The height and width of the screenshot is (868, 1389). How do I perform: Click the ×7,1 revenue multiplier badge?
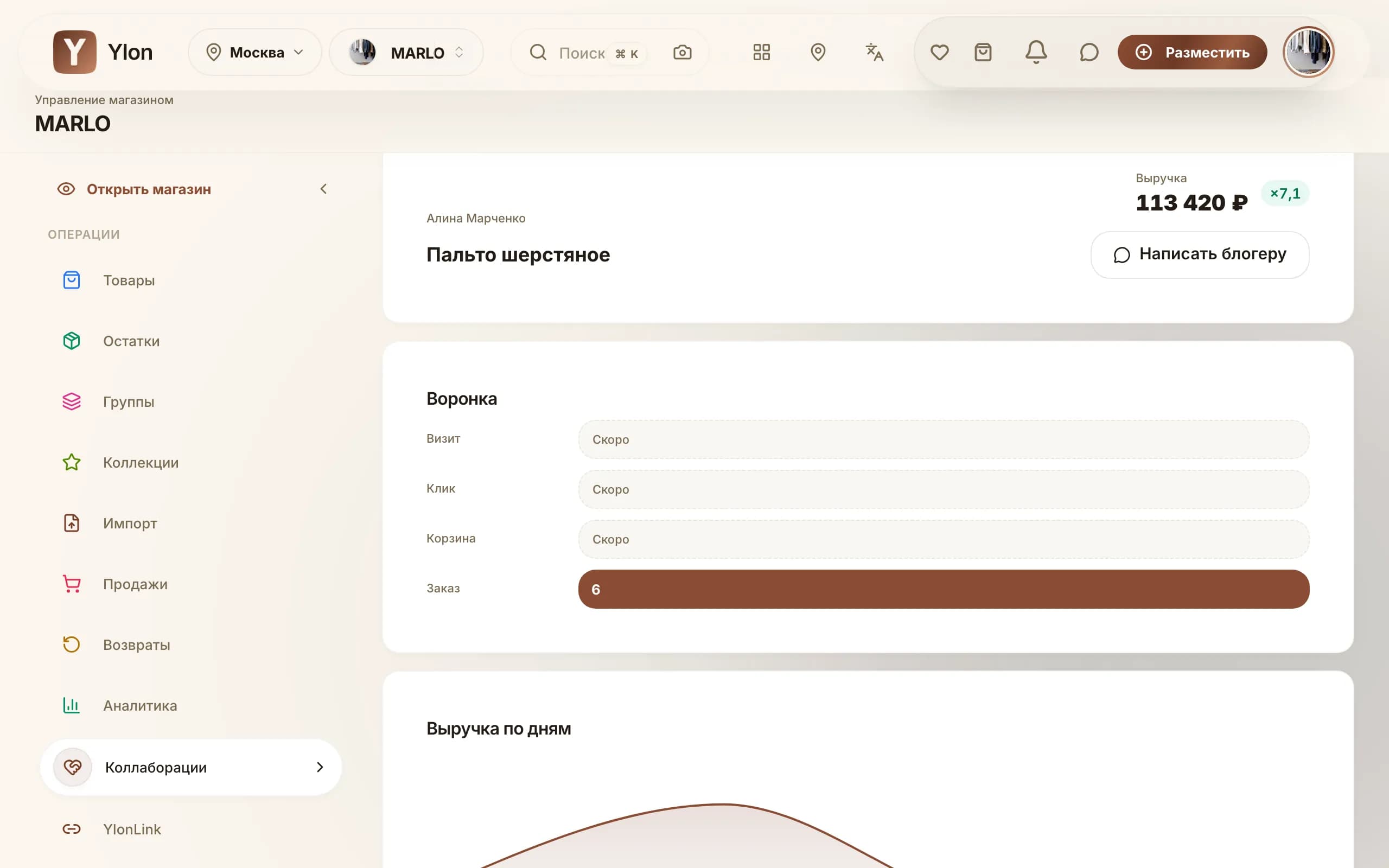click(1285, 194)
